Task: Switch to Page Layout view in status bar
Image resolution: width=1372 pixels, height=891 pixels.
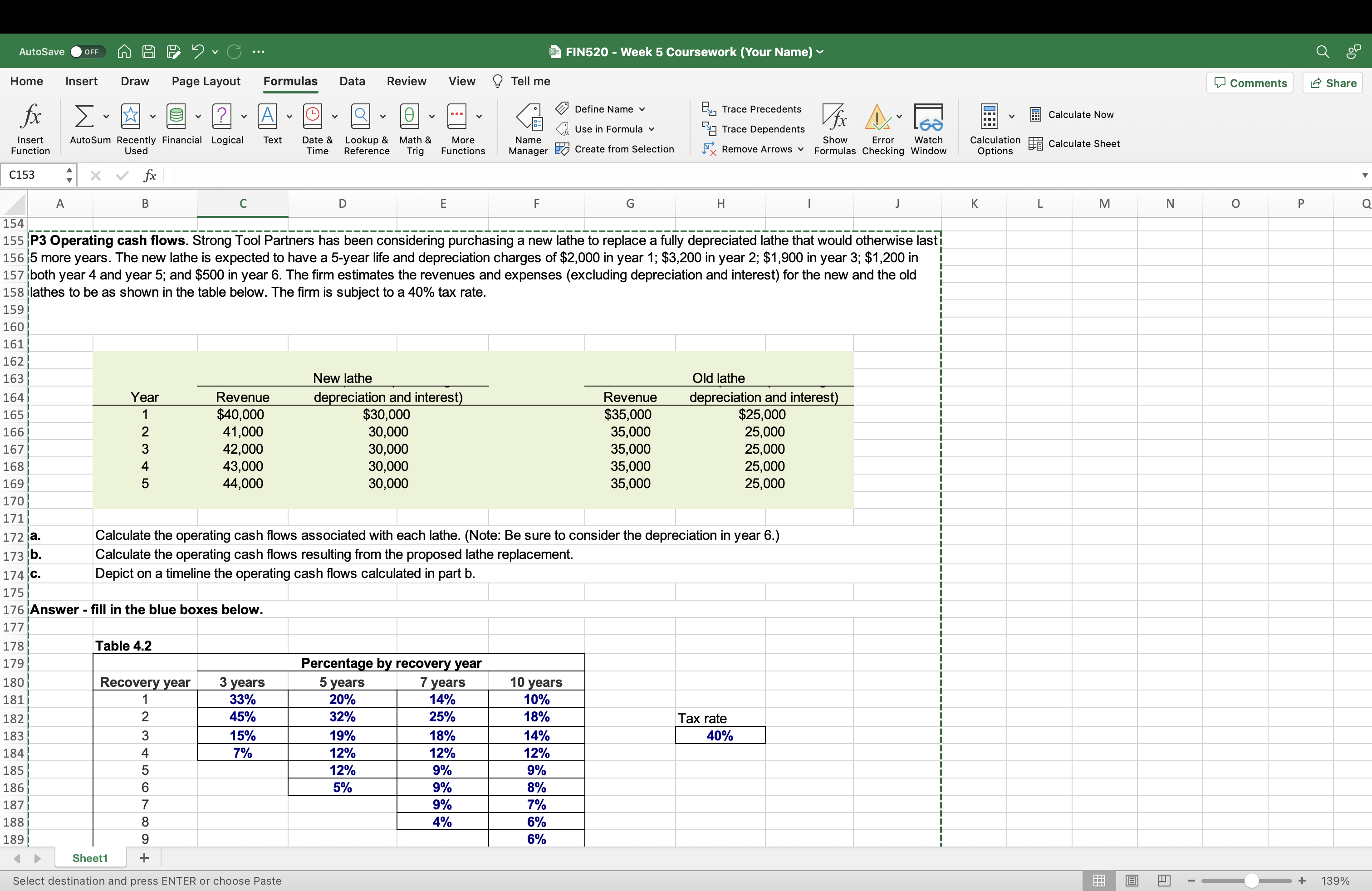Action: pos(1132,881)
